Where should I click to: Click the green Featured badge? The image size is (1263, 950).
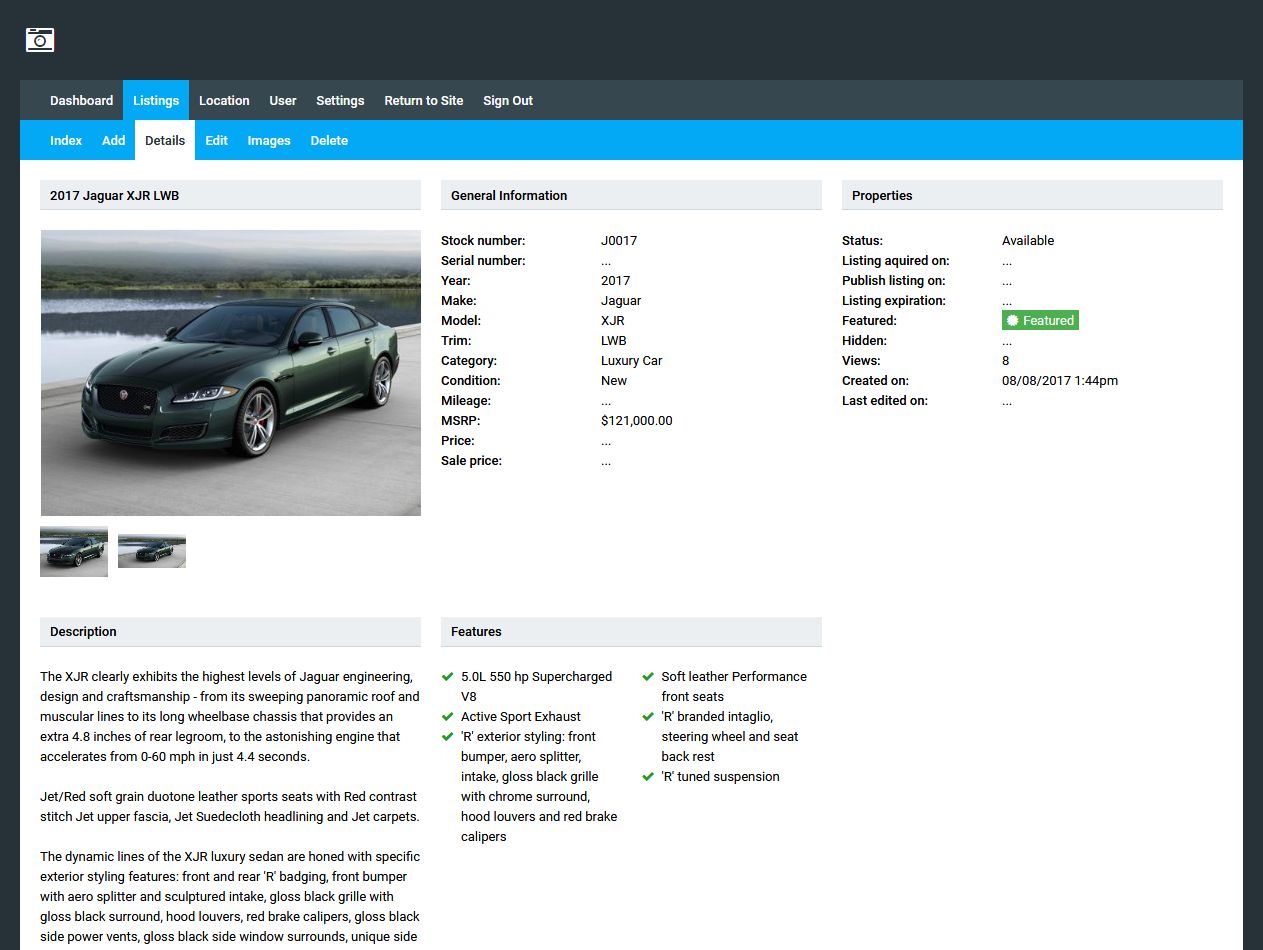pos(1040,321)
